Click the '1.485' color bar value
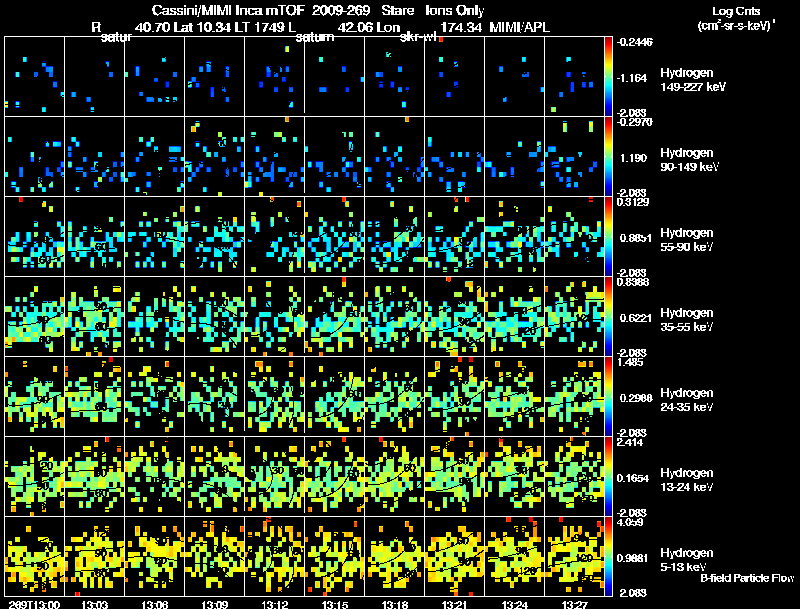The width and height of the screenshot is (800, 609). (x=630, y=362)
